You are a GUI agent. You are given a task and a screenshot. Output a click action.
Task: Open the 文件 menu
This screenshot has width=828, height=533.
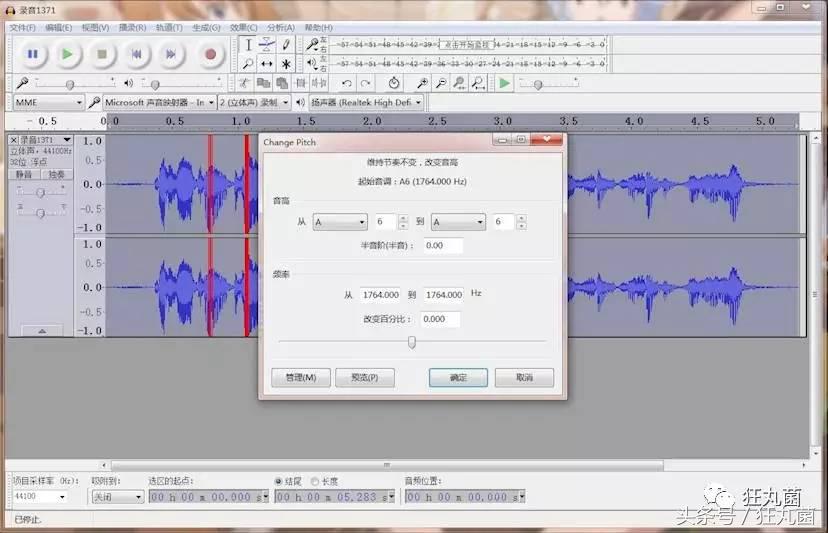[22, 27]
